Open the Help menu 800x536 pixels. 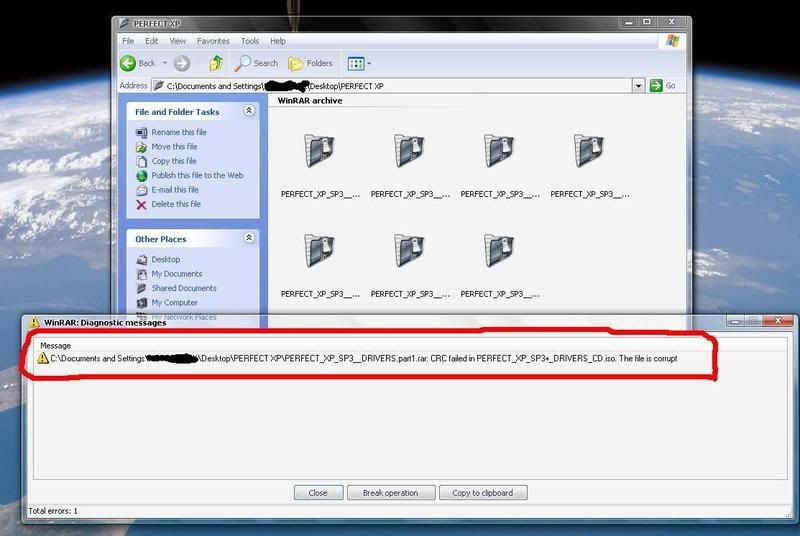pyautogui.click(x=278, y=41)
